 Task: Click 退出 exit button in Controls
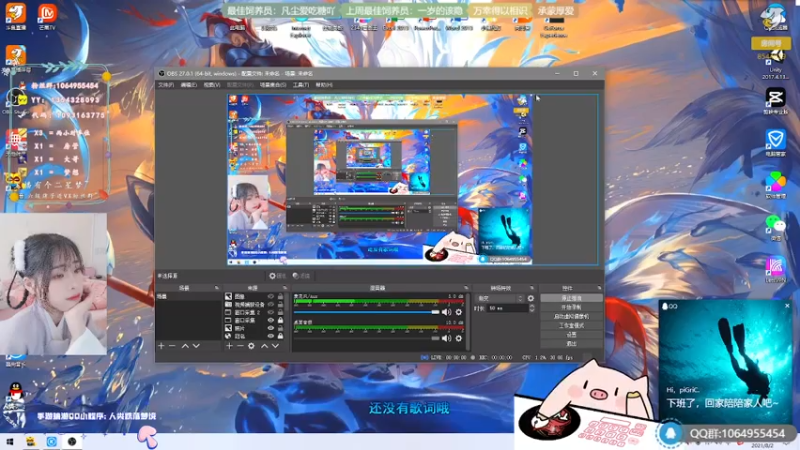pos(571,344)
